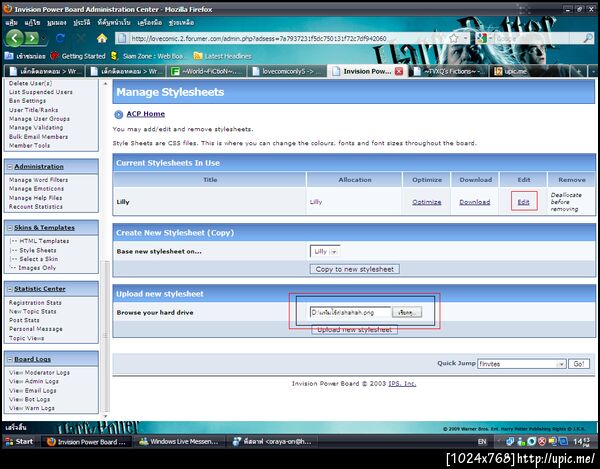This screenshot has height=469, width=600.
Task: Switch to the World-FiCtioN tab
Action: click(x=207, y=71)
